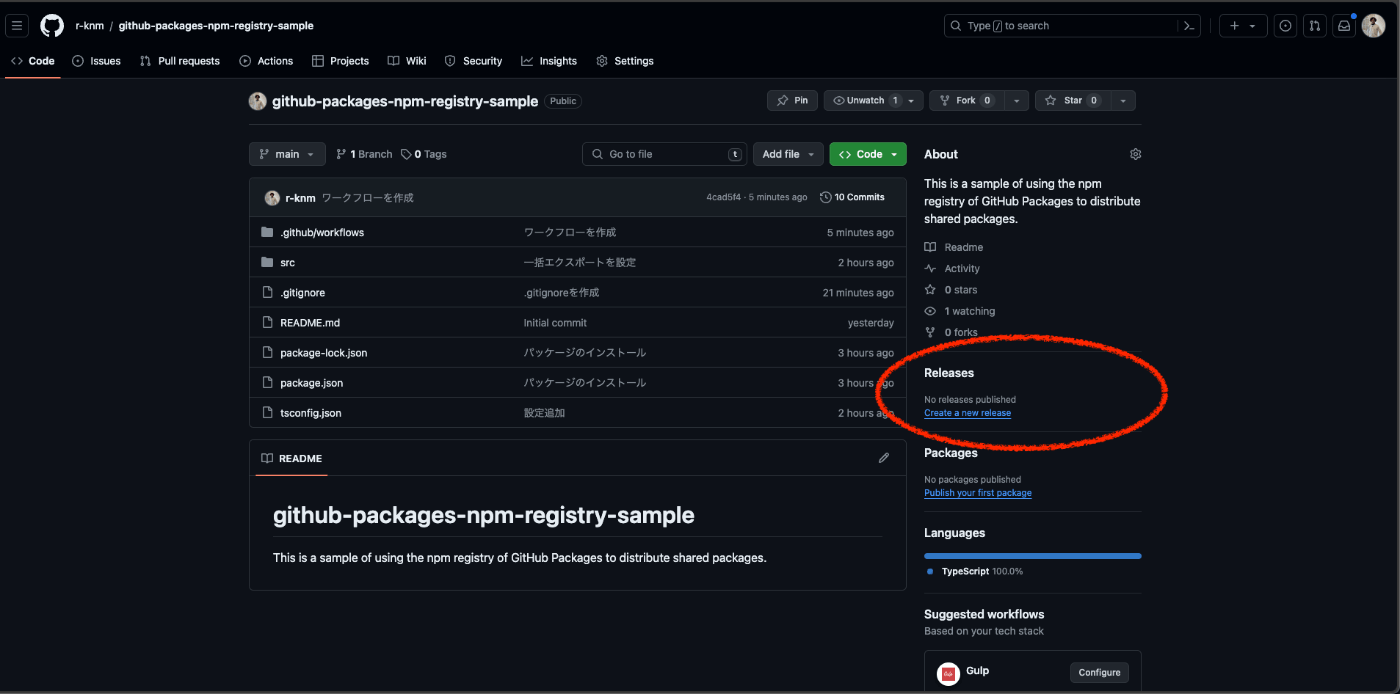The height and width of the screenshot is (694, 1400).
Task: Switch to the Pull requests tab
Action: (x=180, y=61)
